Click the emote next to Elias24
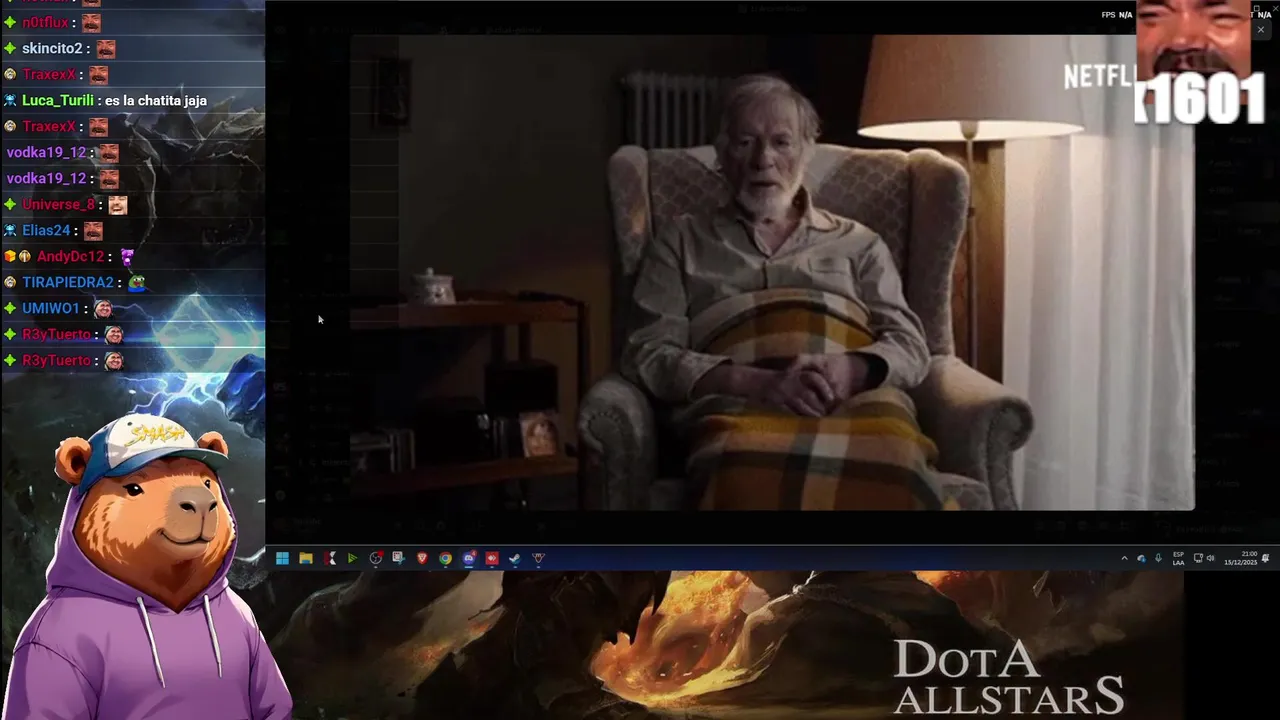The height and width of the screenshot is (720, 1280). tap(93, 230)
